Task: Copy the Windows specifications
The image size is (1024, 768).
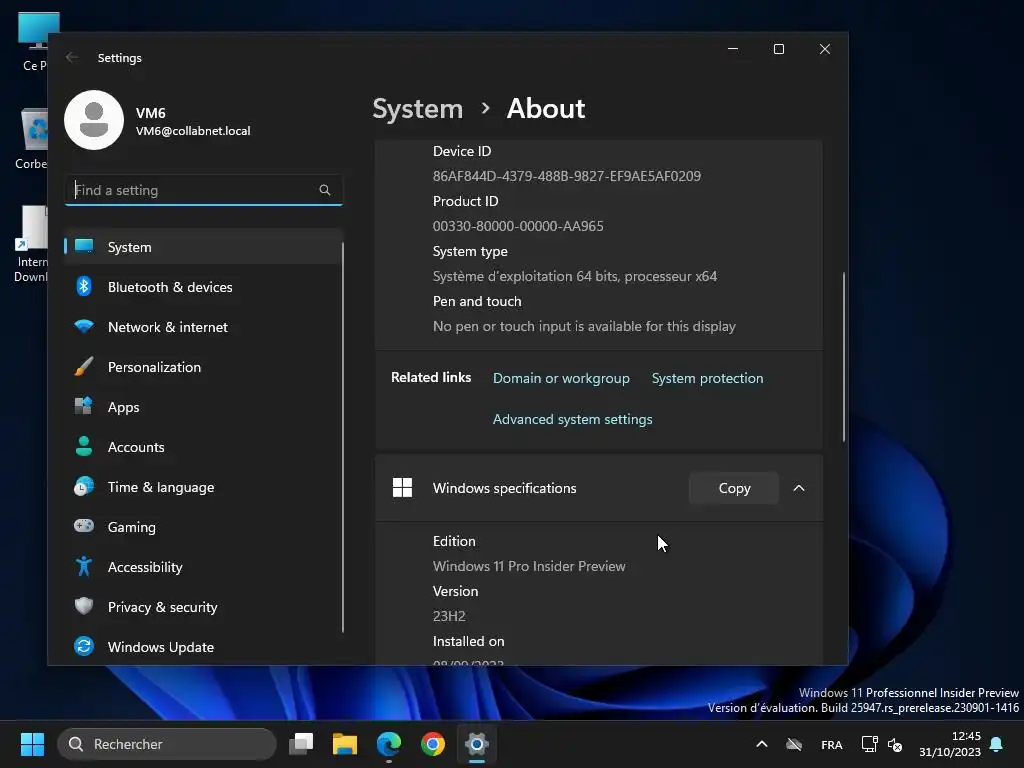Action: point(734,488)
